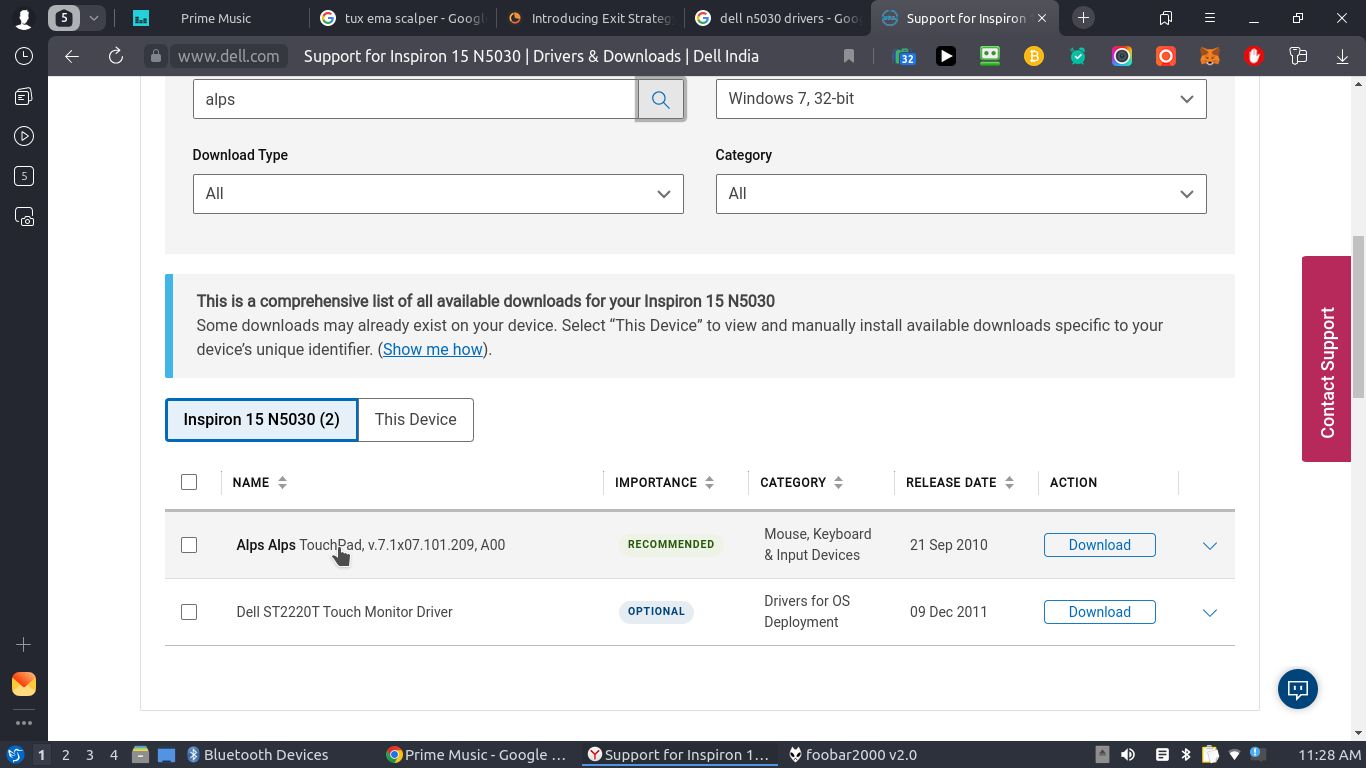1366x768 pixels.
Task: Click the Bluetooth icon in system tray
Action: [x=1186, y=755]
